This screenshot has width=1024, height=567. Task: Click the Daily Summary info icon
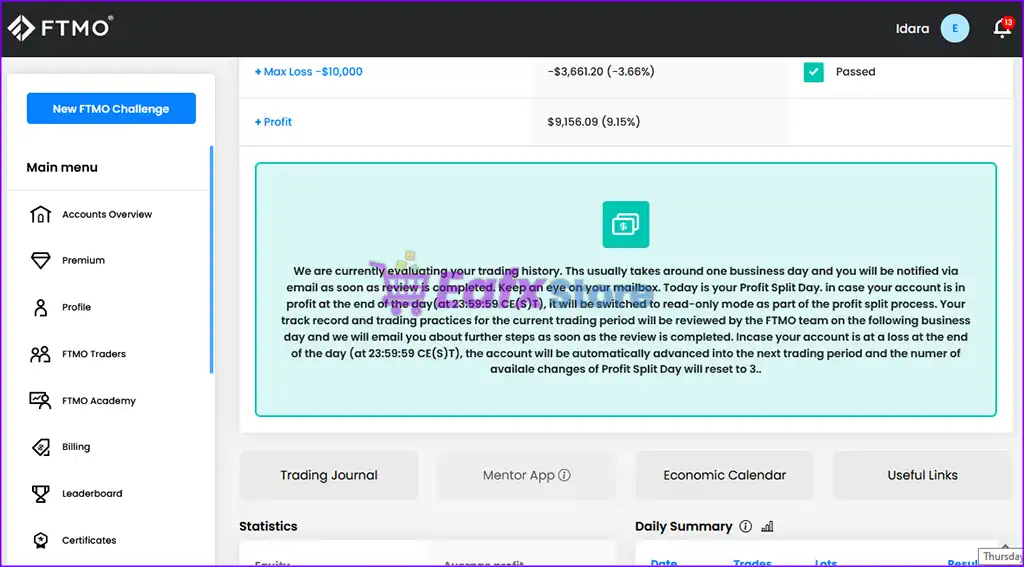[746, 526]
